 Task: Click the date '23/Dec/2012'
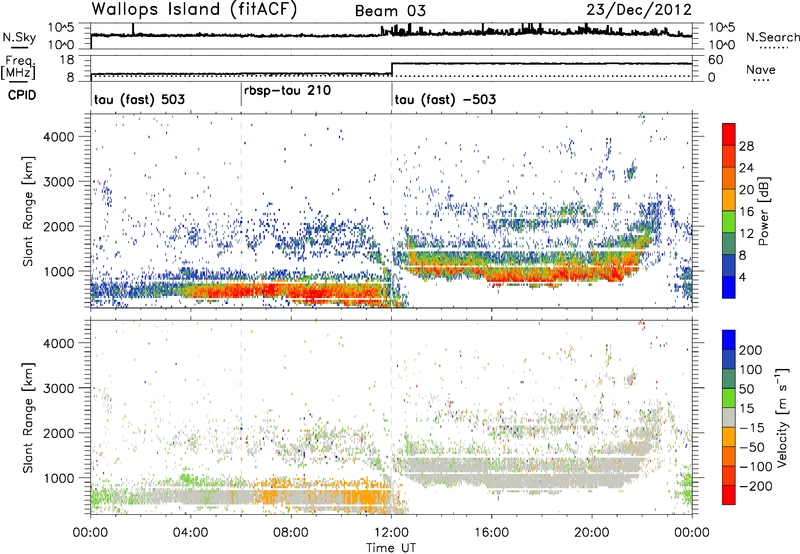639,10
